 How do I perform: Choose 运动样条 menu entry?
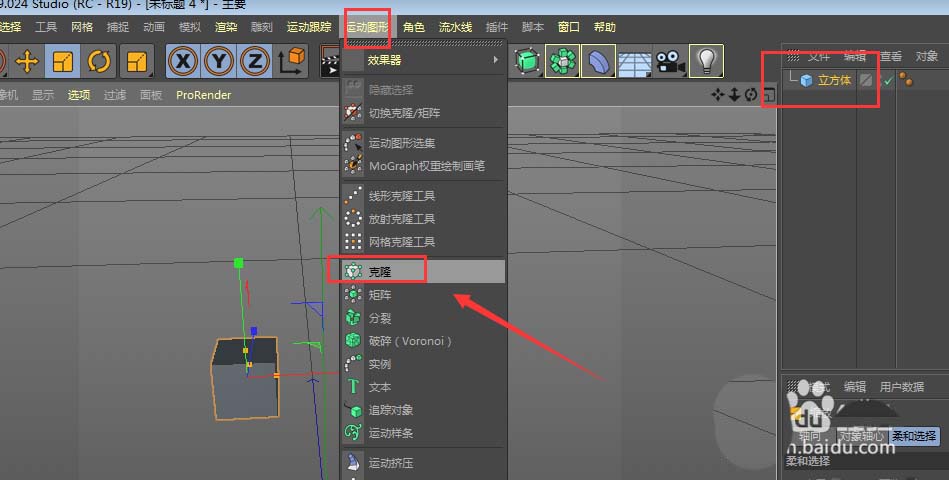tap(424, 433)
